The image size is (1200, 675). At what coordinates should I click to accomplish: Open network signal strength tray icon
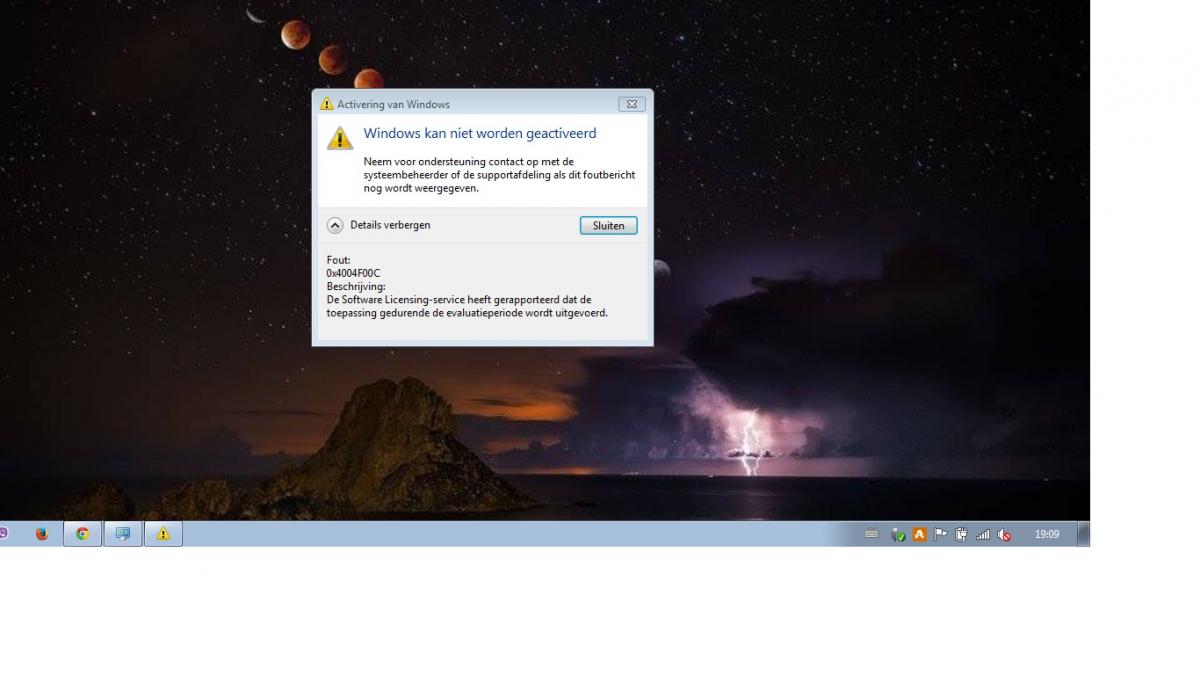coord(982,535)
